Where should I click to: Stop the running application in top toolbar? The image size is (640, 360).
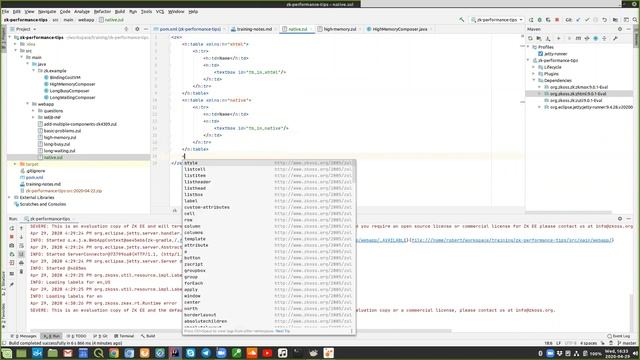click(557, 20)
